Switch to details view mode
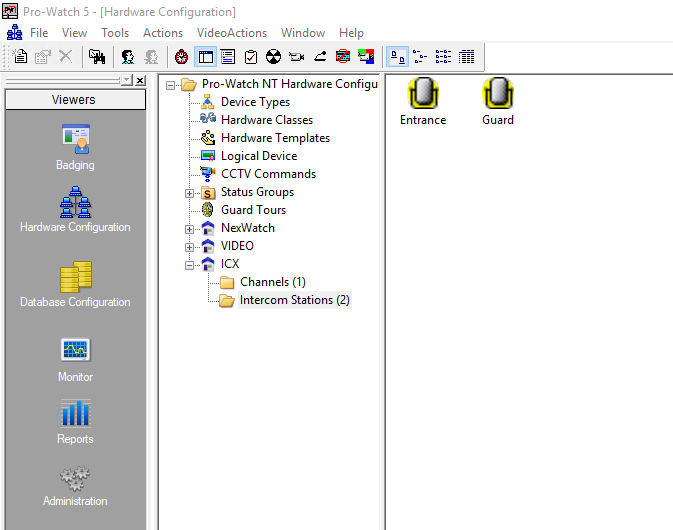Screen dimensions: 673x530 tap(466, 57)
